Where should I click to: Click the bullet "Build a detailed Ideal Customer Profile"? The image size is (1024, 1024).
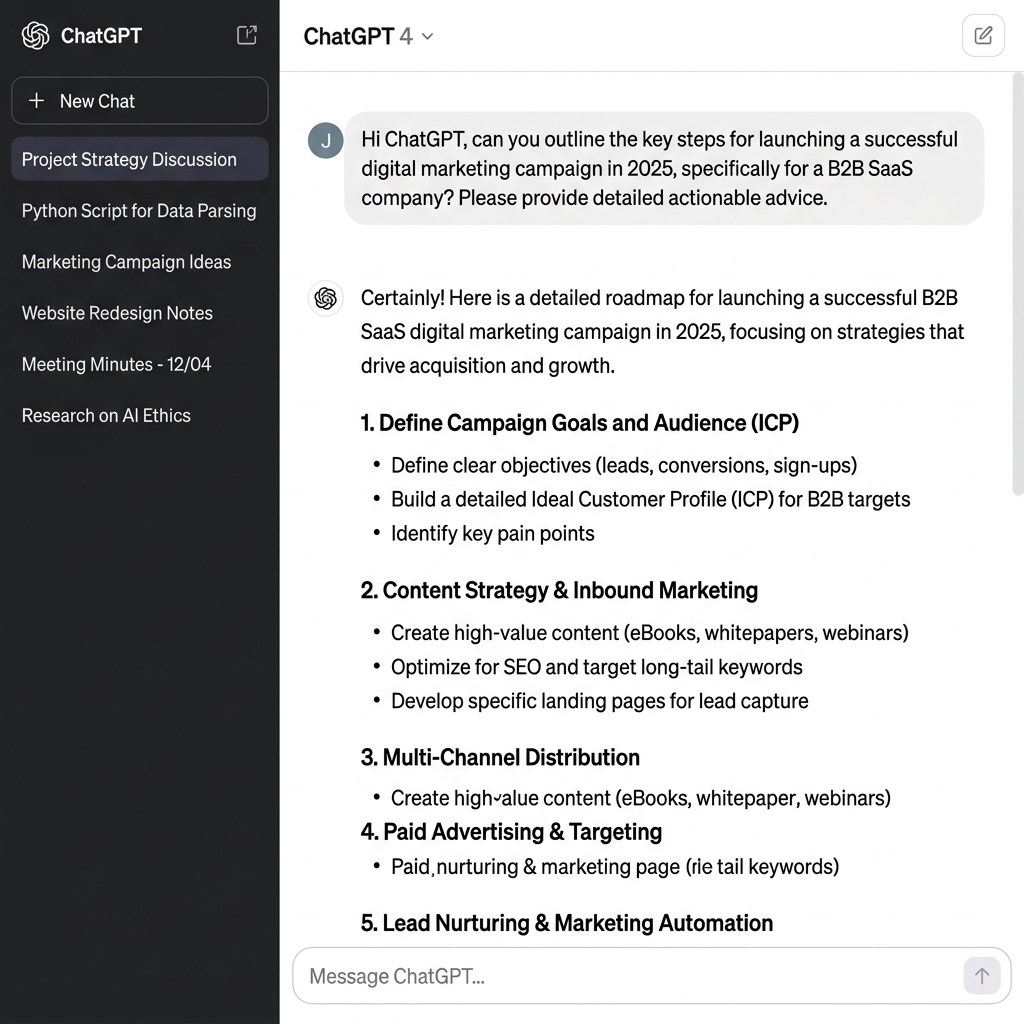point(650,499)
